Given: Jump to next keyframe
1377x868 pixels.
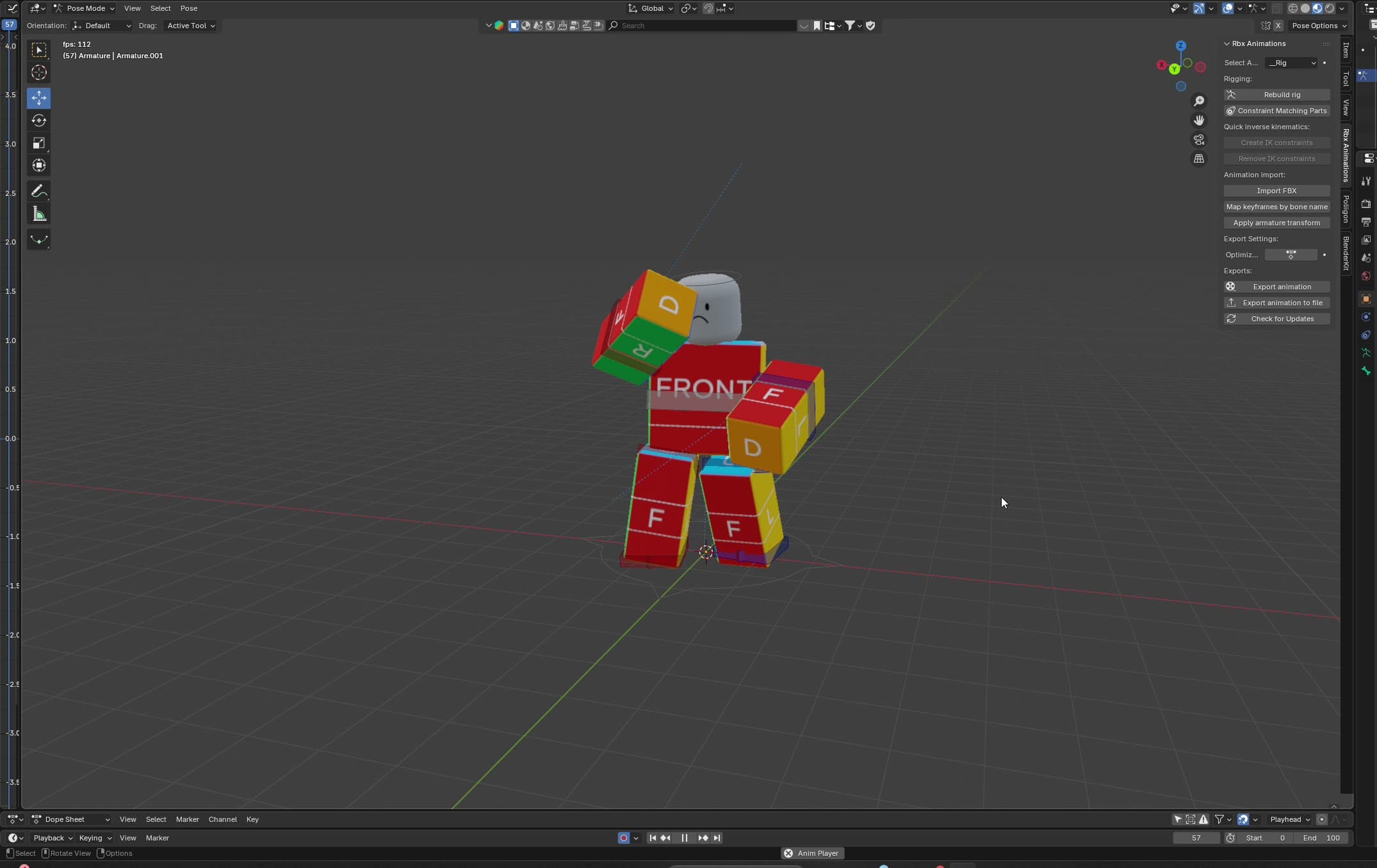Looking at the screenshot, I should click(703, 838).
